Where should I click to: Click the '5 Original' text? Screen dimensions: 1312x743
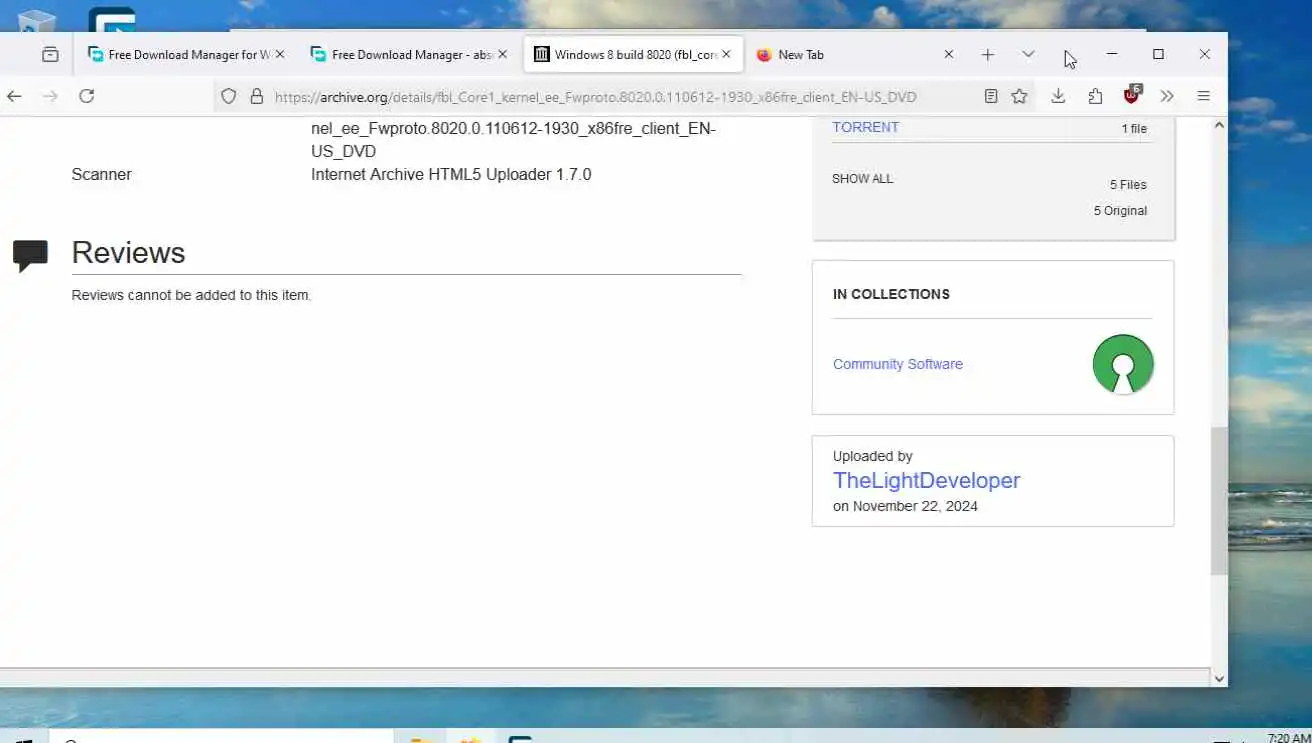coord(1120,211)
